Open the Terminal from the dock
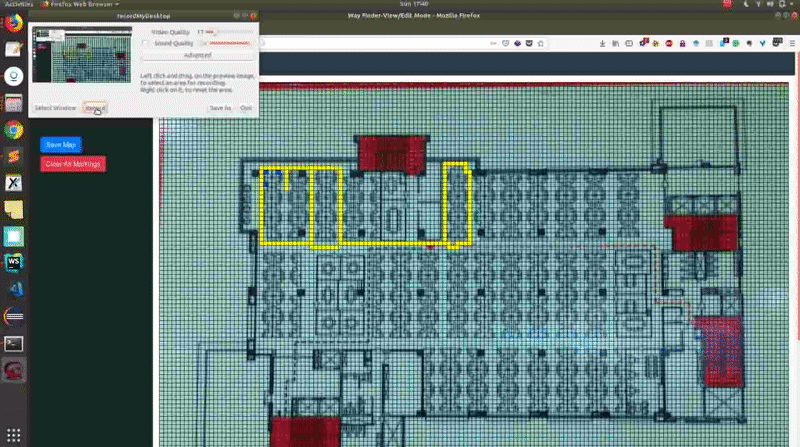This screenshot has height=447, width=800. (14, 343)
